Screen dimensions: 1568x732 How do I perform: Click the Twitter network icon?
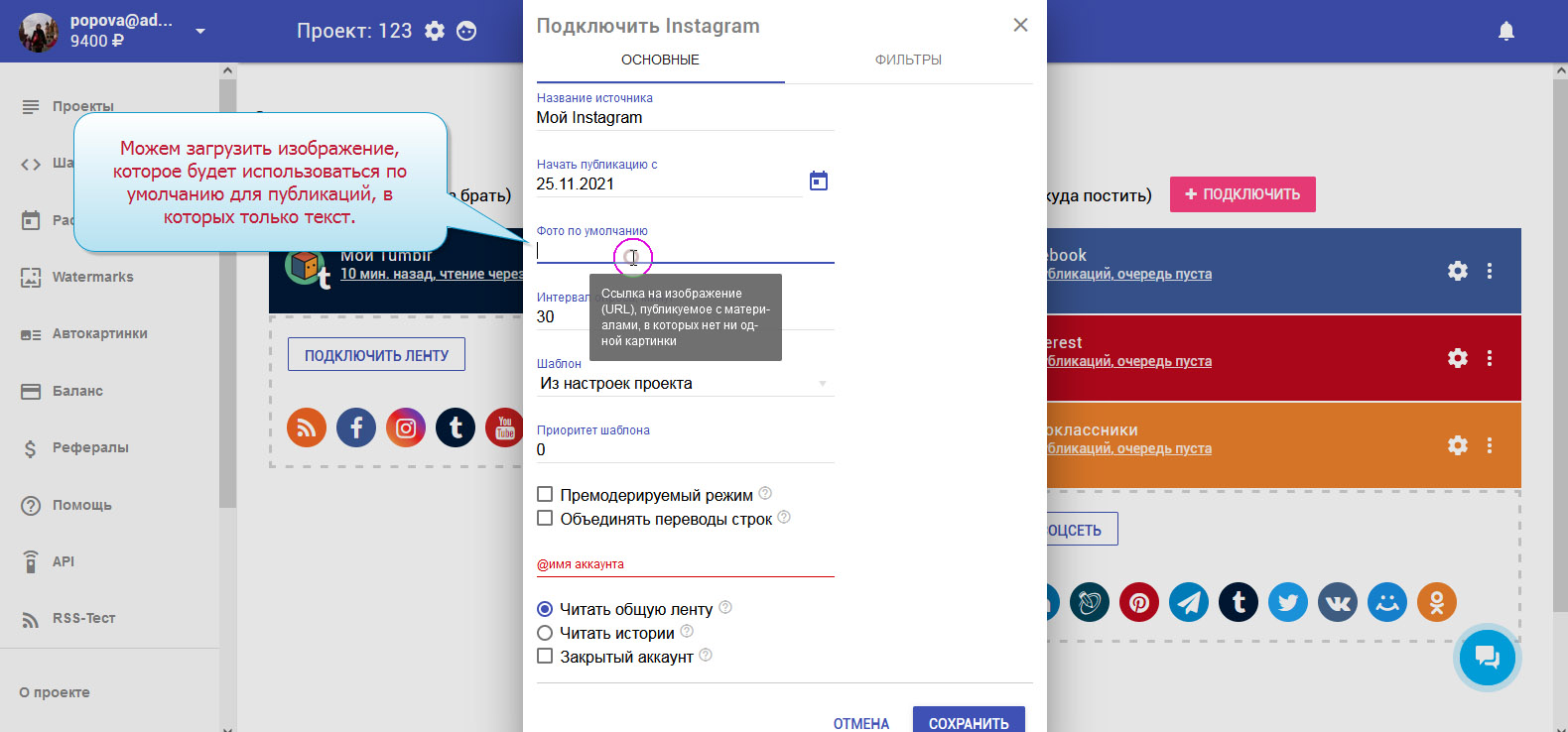pos(1287,602)
